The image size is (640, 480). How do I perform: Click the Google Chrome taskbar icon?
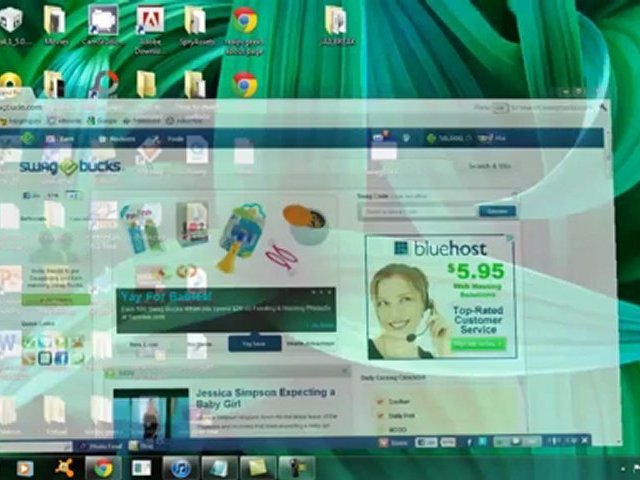(x=102, y=467)
